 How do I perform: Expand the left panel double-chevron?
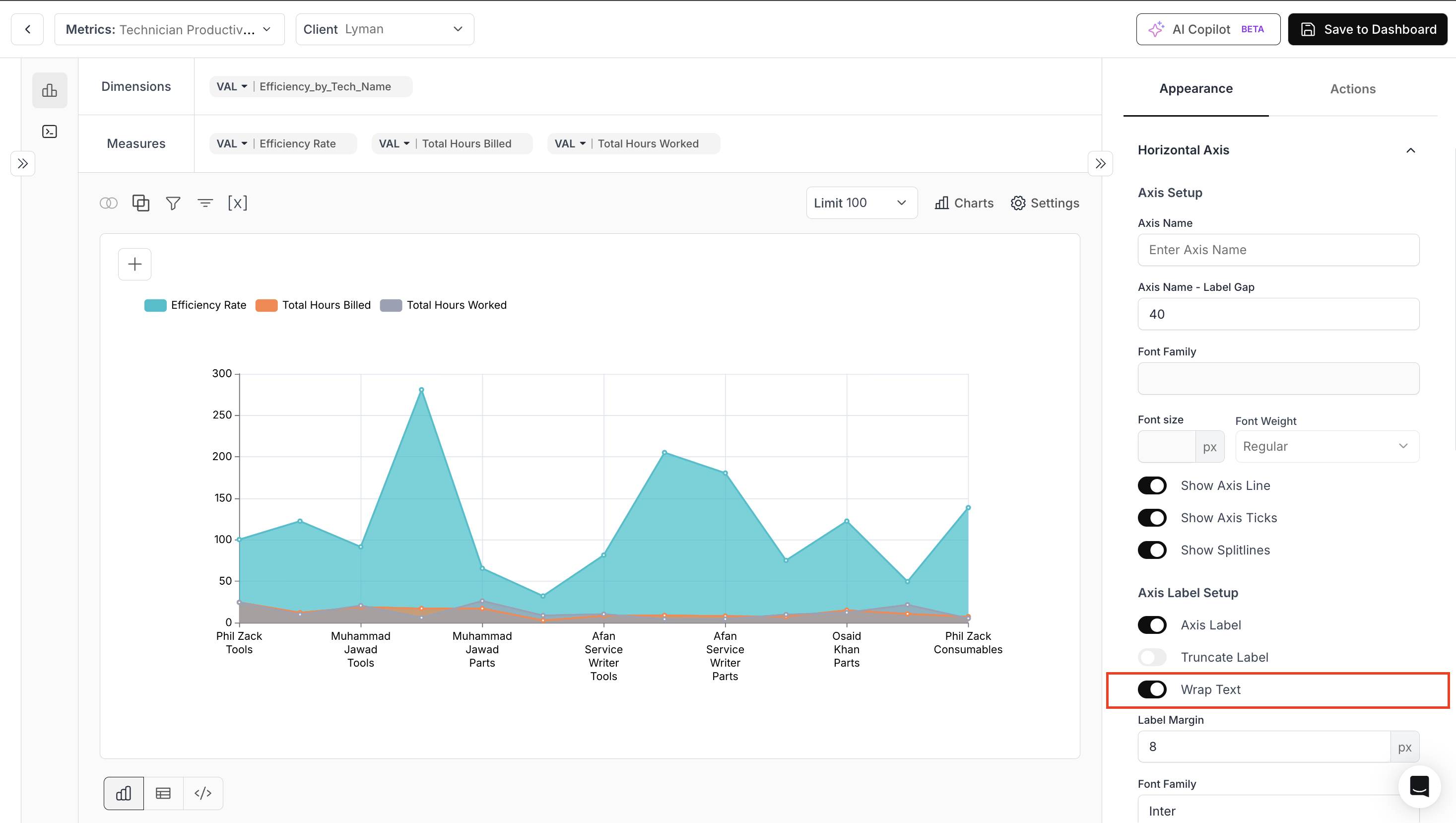pos(23,164)
